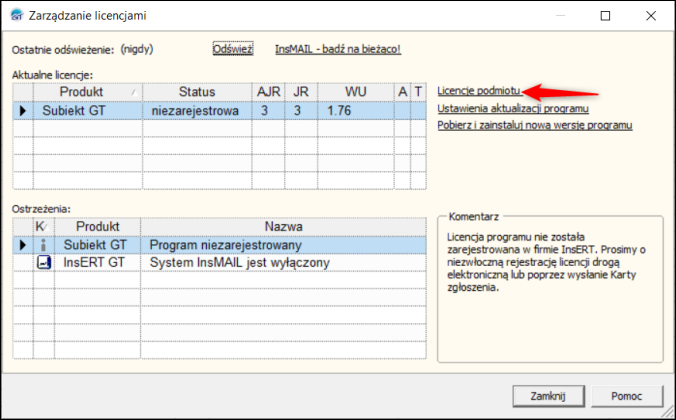676x420 pixels.
Task: Click the T column header in licenses
Action: point(418,92)
